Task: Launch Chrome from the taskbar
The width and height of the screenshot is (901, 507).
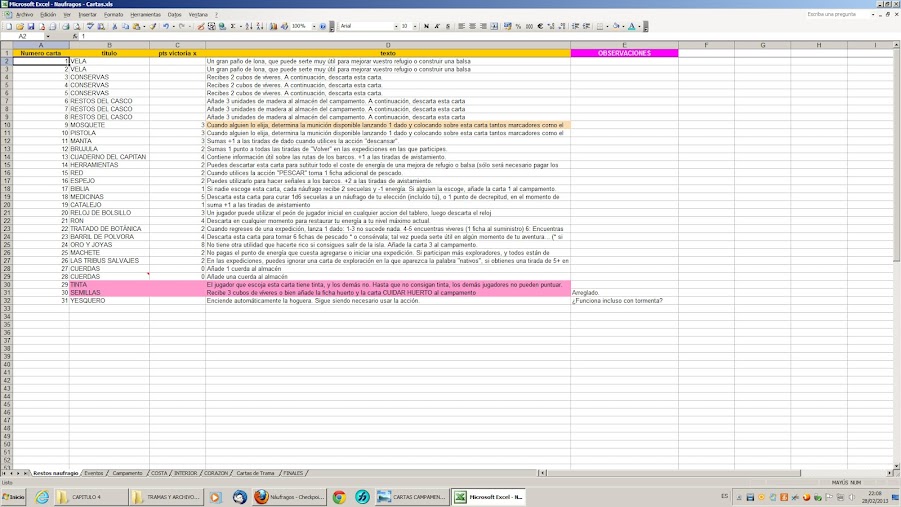Action: (x=339, y=497)
